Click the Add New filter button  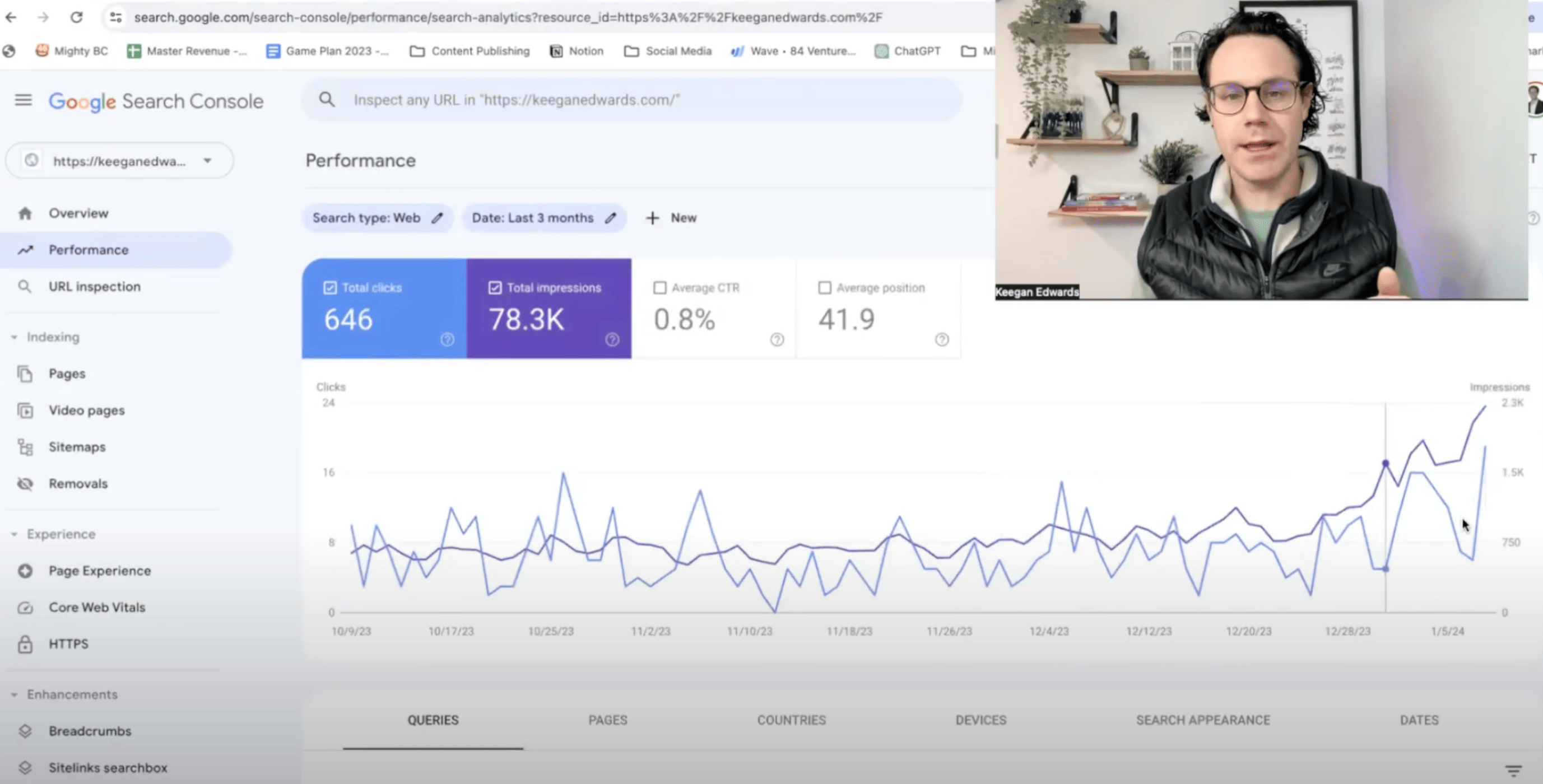pyautogui.click(x=671, y=217)
